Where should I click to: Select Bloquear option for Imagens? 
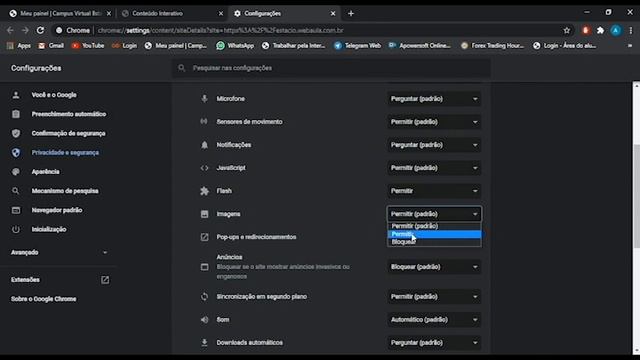click(x=434, y=242)
